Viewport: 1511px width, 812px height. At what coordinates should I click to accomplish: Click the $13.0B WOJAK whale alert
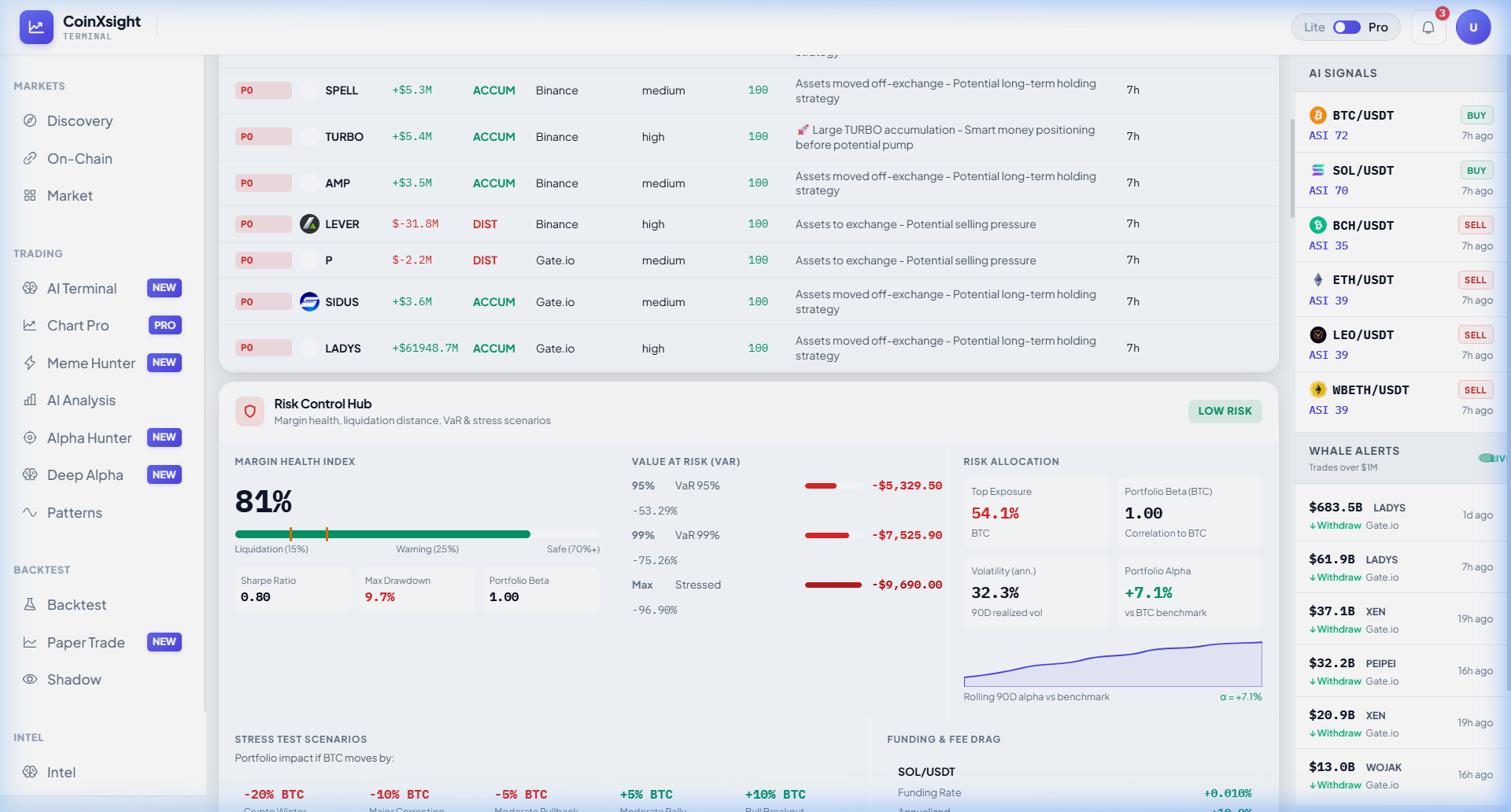(x=1401, y=775)
